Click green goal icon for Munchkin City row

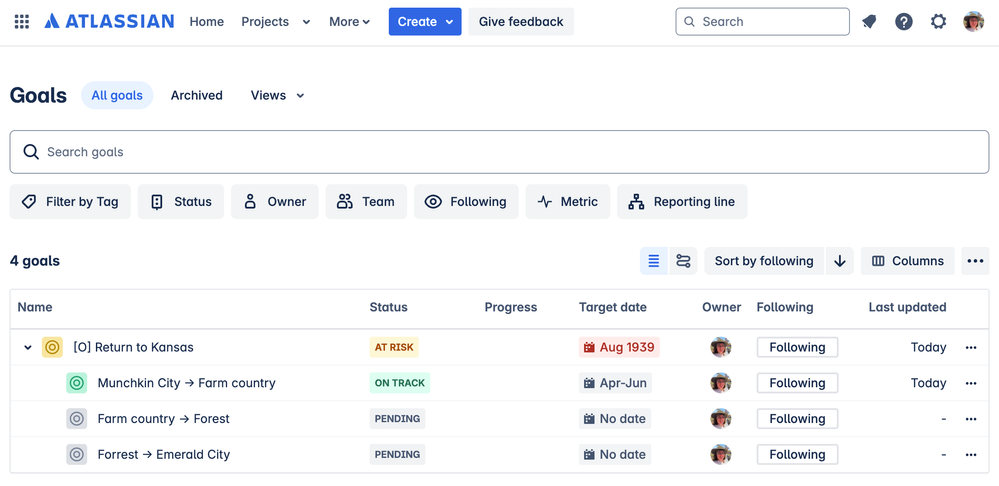click(x=76, y=383)
